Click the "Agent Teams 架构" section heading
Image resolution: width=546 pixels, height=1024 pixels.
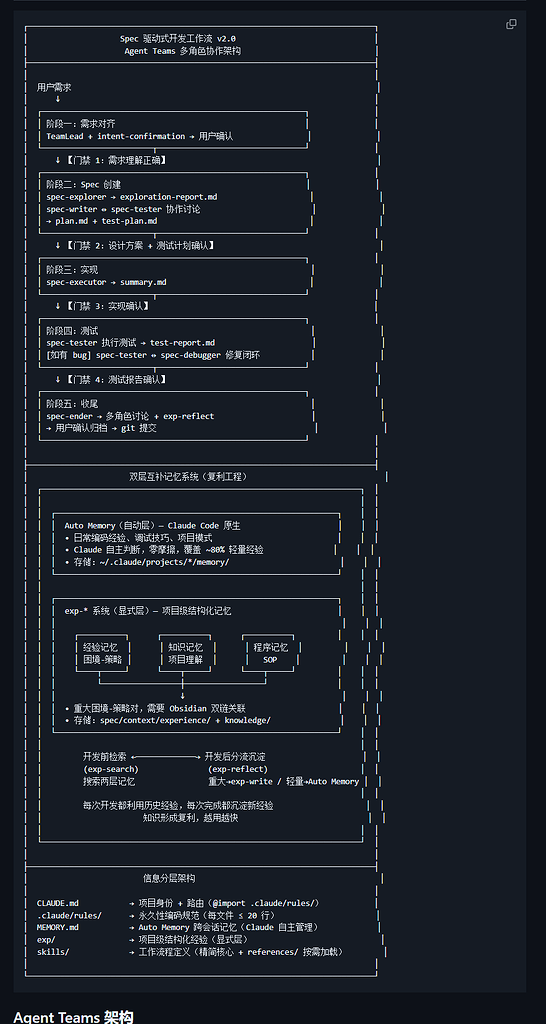point(73,1016)
